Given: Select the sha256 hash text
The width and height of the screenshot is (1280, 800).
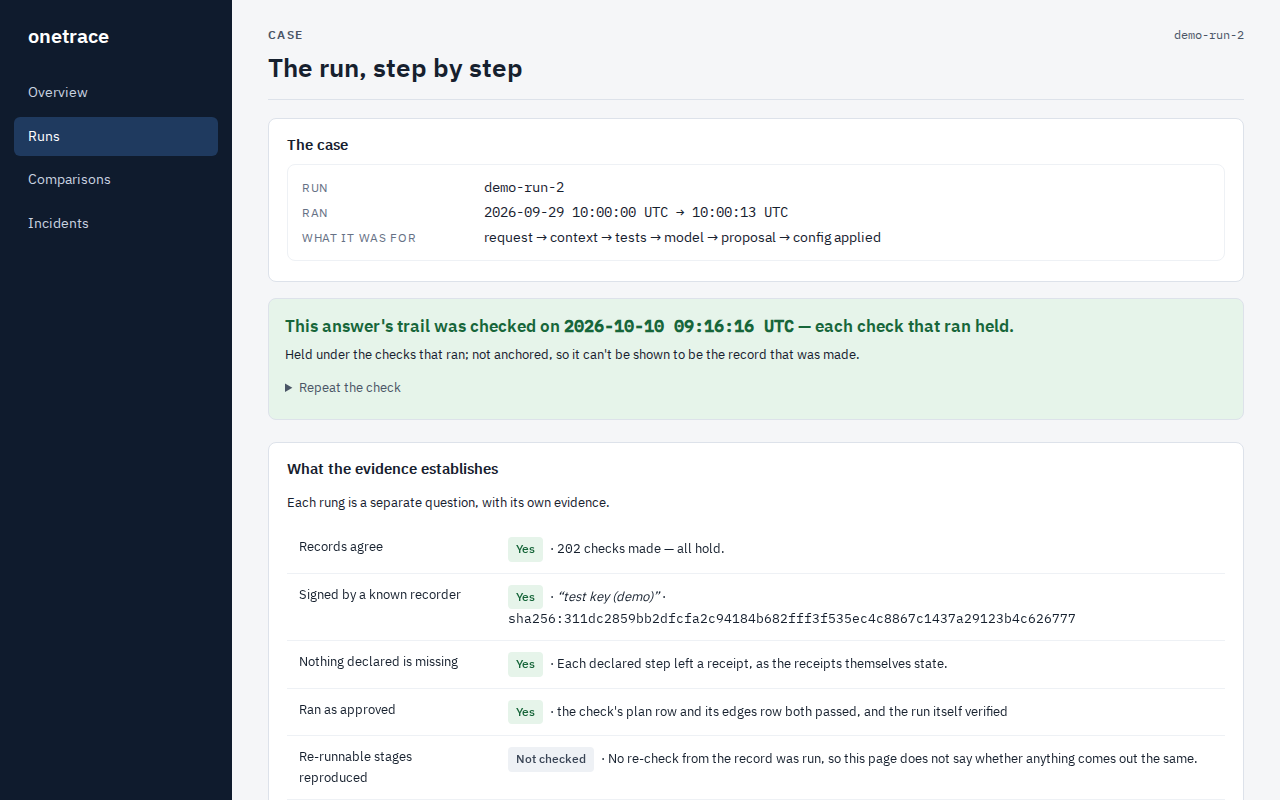Looking at the screenshot, I should [x=792, y=619].
